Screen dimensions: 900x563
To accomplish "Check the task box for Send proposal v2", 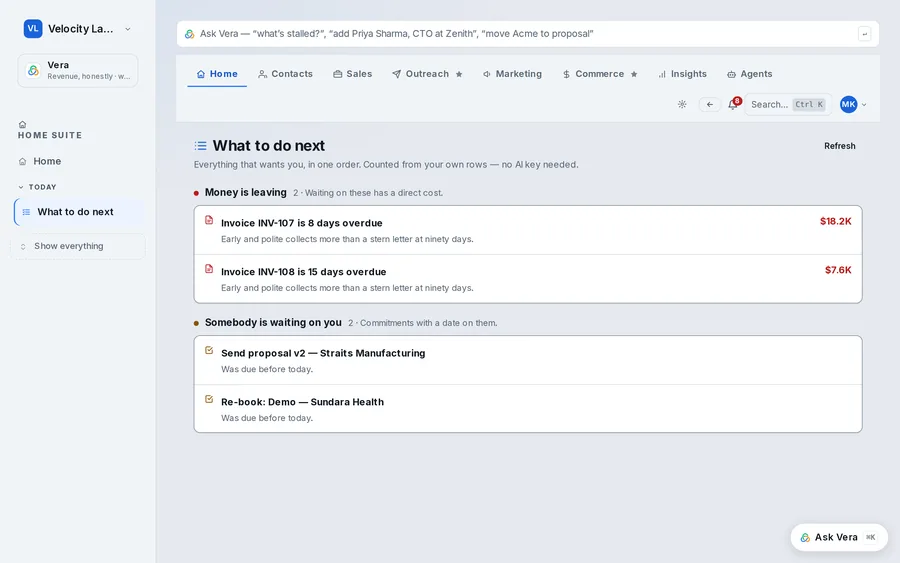I will pos(209,351).
